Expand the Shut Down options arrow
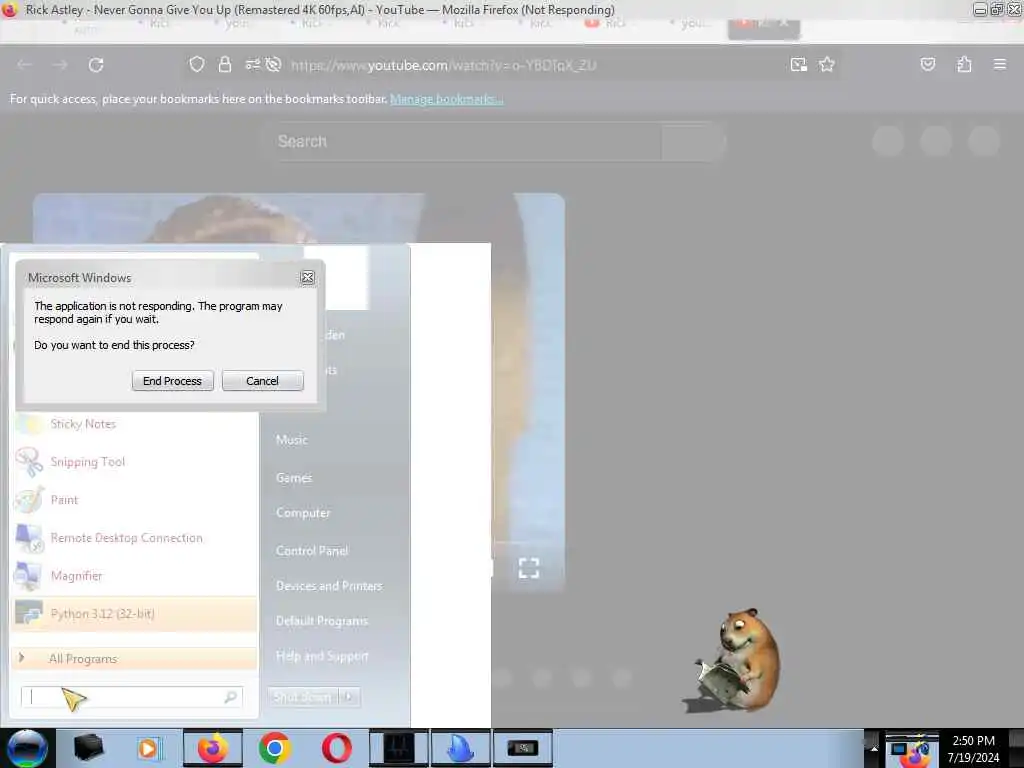This screenshot has width=1024, height=768. 351,697
